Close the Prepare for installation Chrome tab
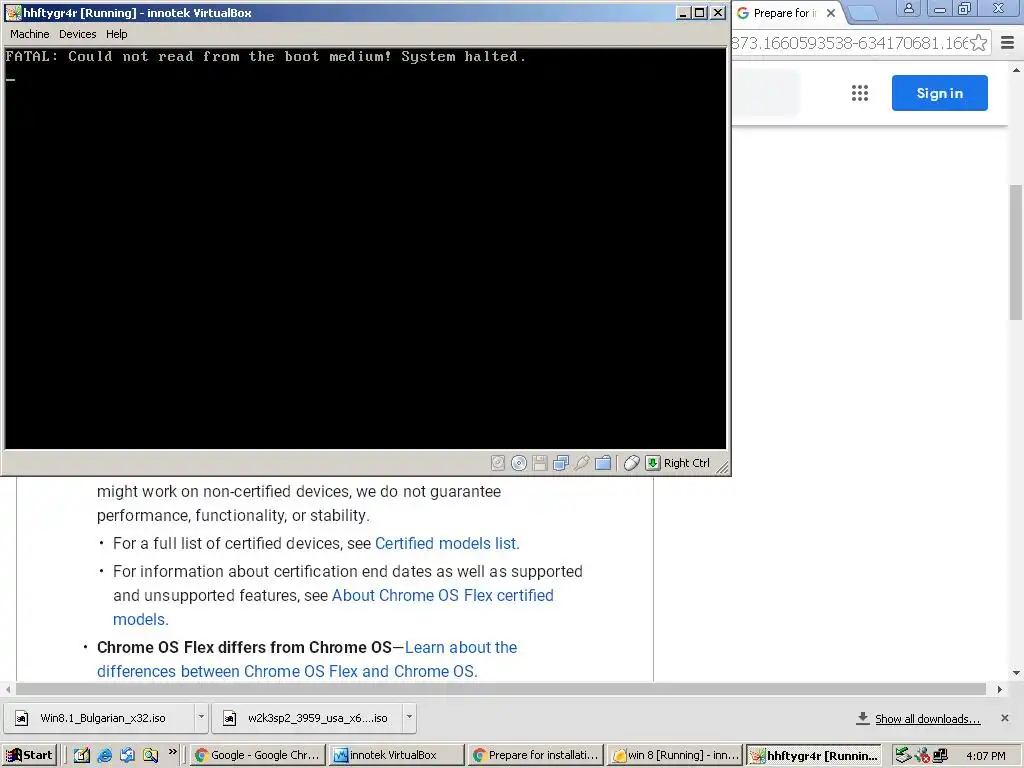This screenshot has width=1024, height=768. tap(831, 13)
